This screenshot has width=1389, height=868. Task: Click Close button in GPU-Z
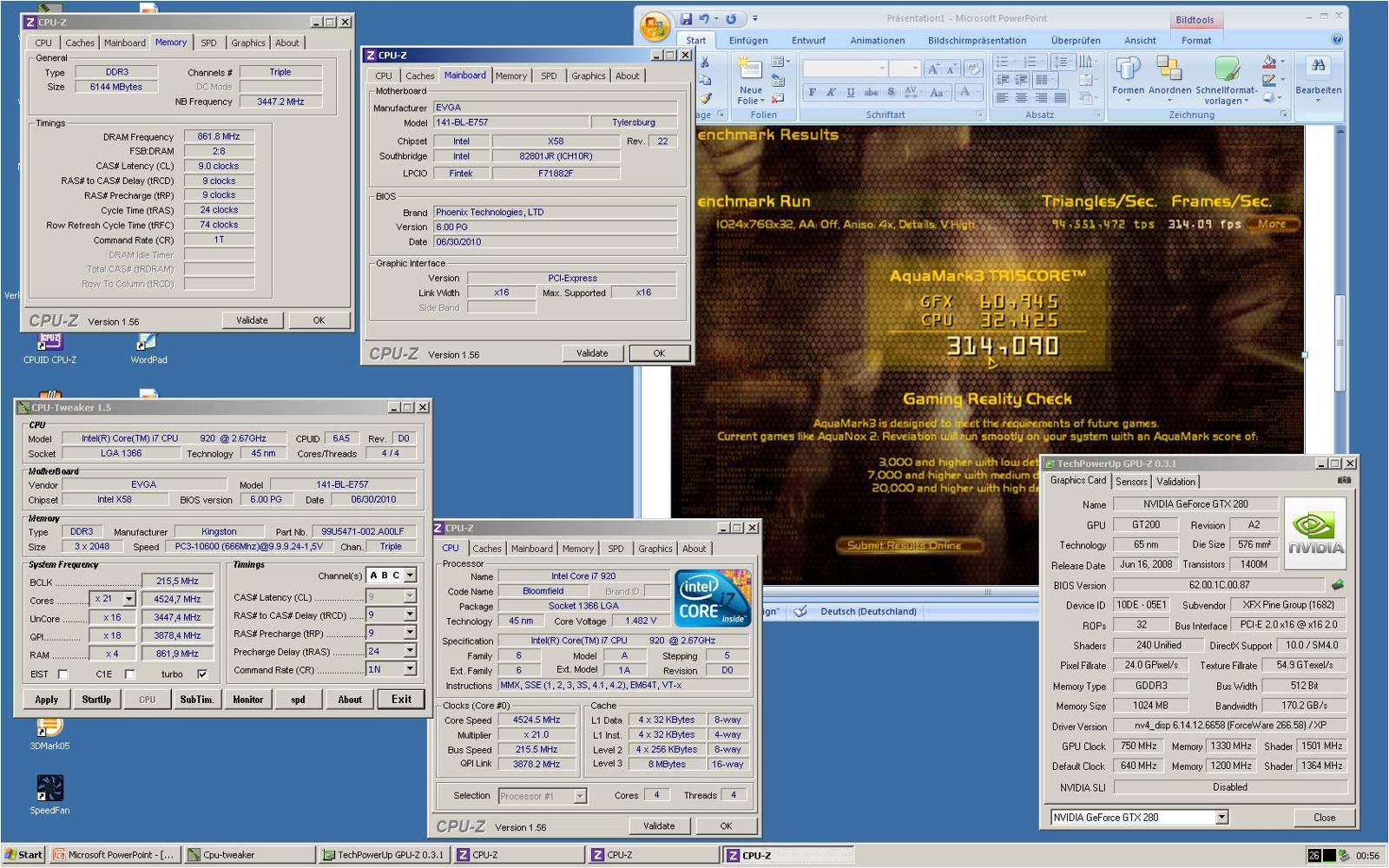pyautogui.click(x=1324, y=818)
